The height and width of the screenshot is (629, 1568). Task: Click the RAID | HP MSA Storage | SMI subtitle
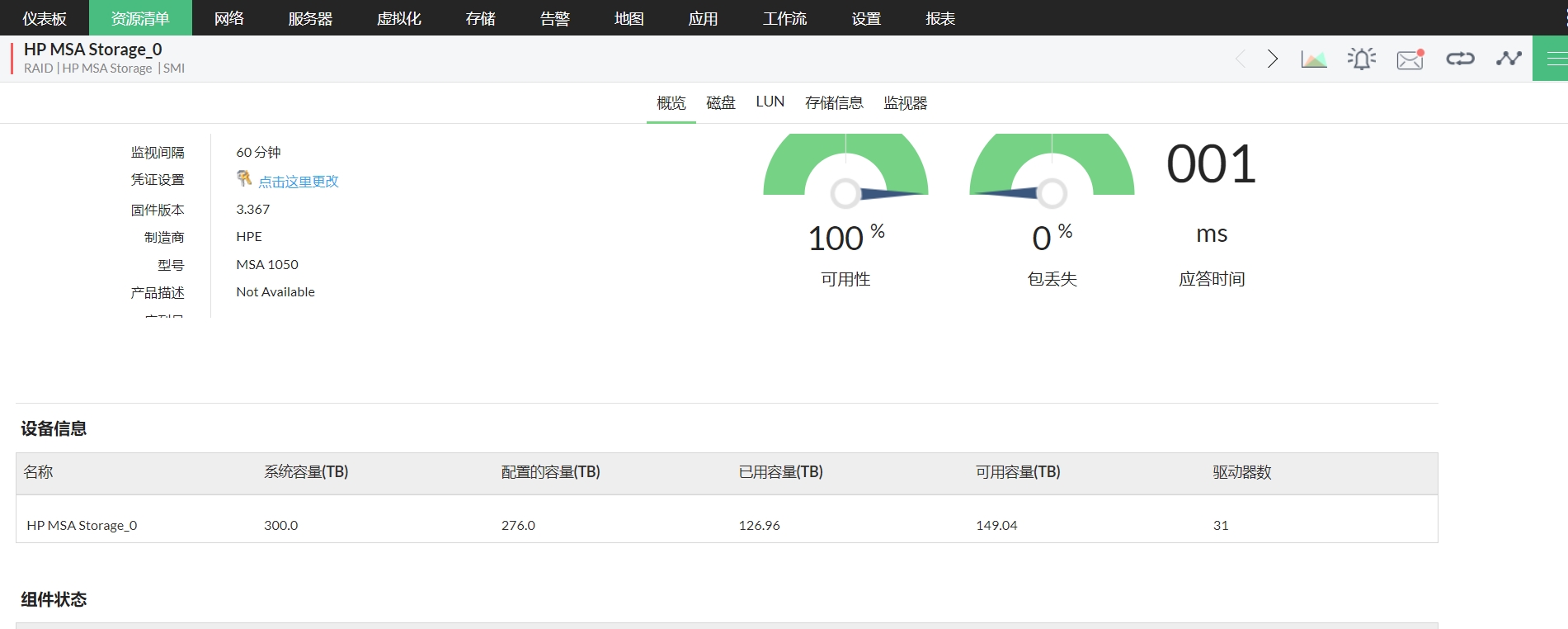tap(104, 69)
